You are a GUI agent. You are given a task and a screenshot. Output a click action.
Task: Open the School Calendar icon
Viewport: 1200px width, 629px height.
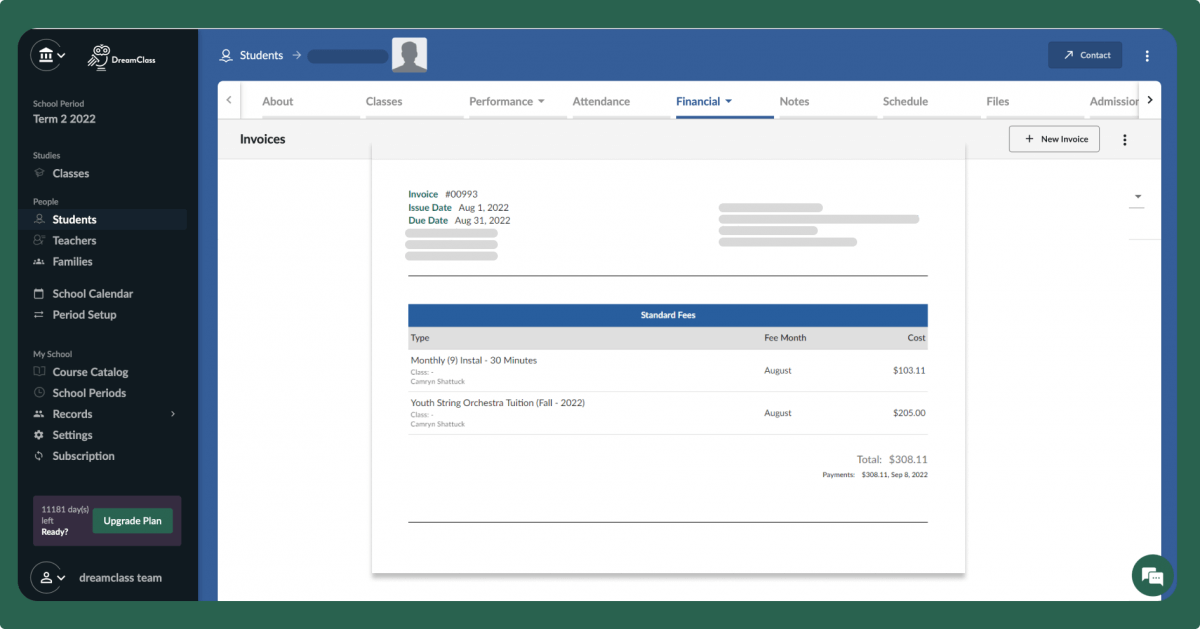37,293
